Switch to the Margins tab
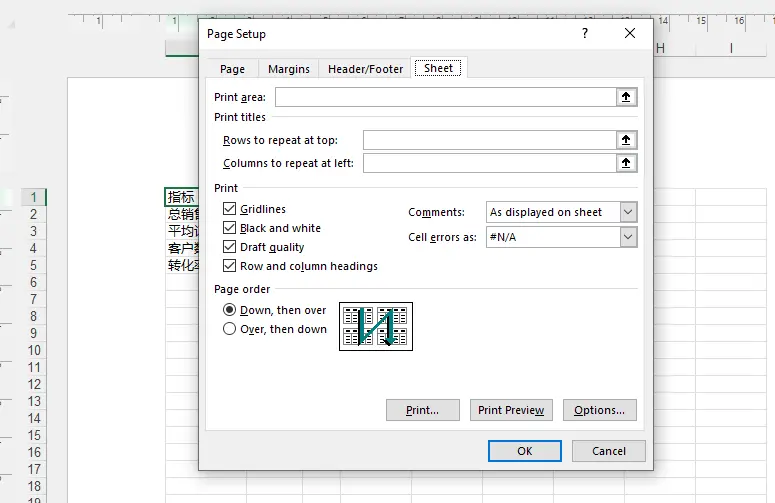The height and width of the screenshot is (503, 775). (x=289, y=69)
